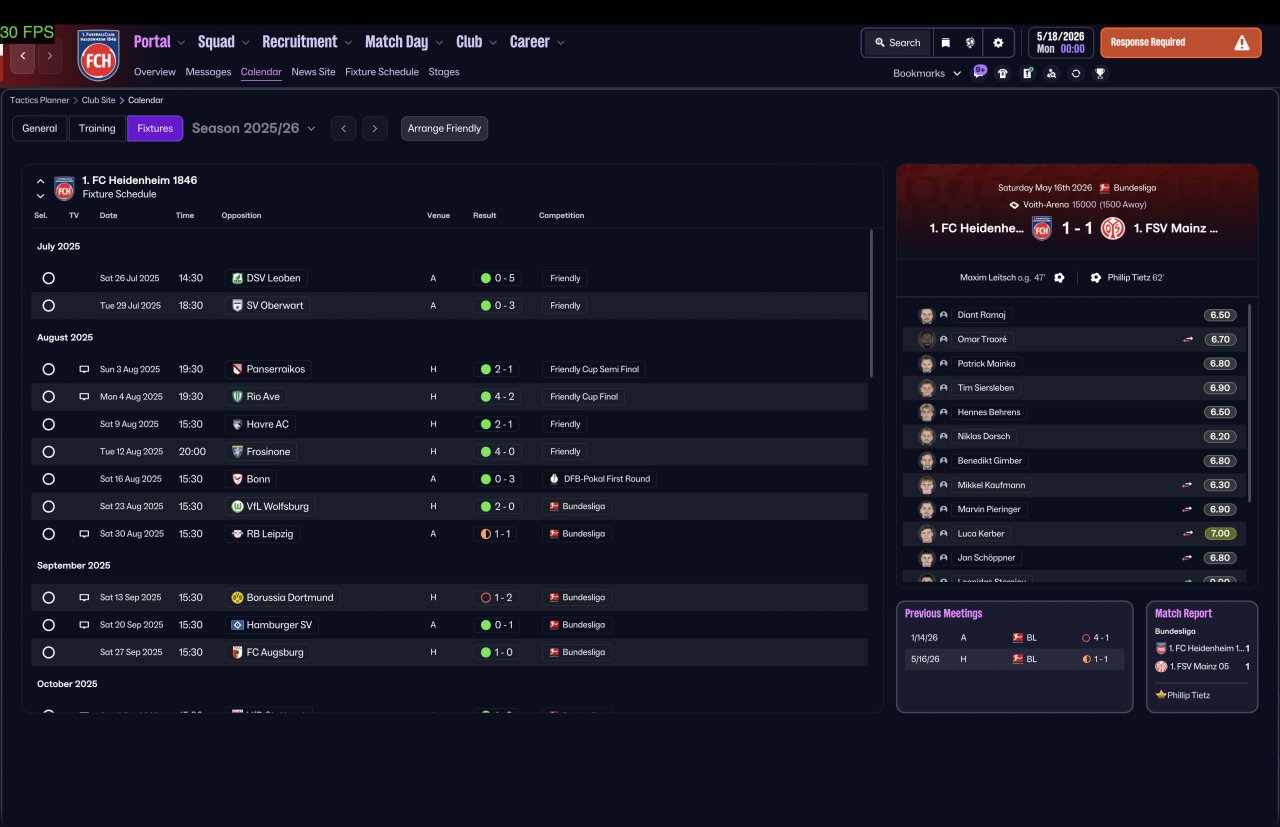The height and width of the screenshot is (827, 1280).
Task: Click the 1 - 2 result against Borussia Dortmund
Action: (x=497, y=598)
